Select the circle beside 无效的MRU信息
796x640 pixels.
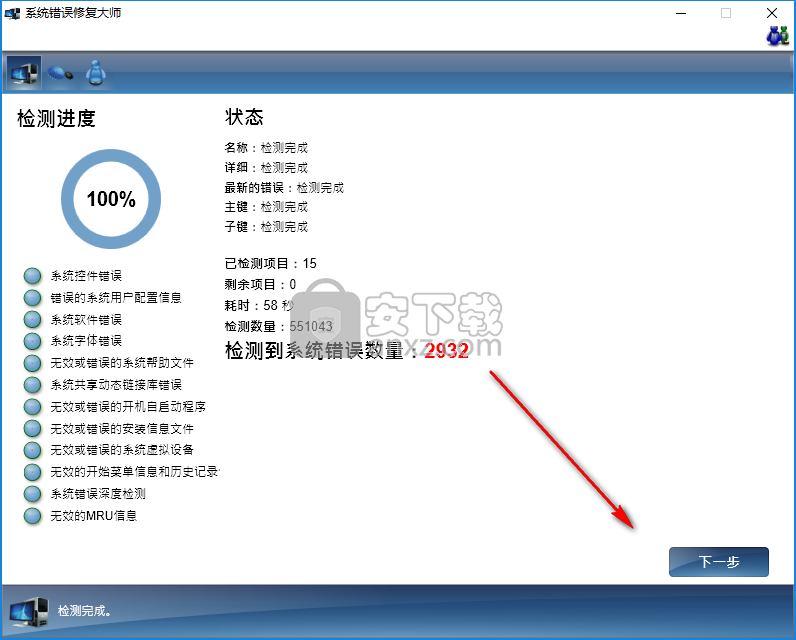tap(32, 516)
